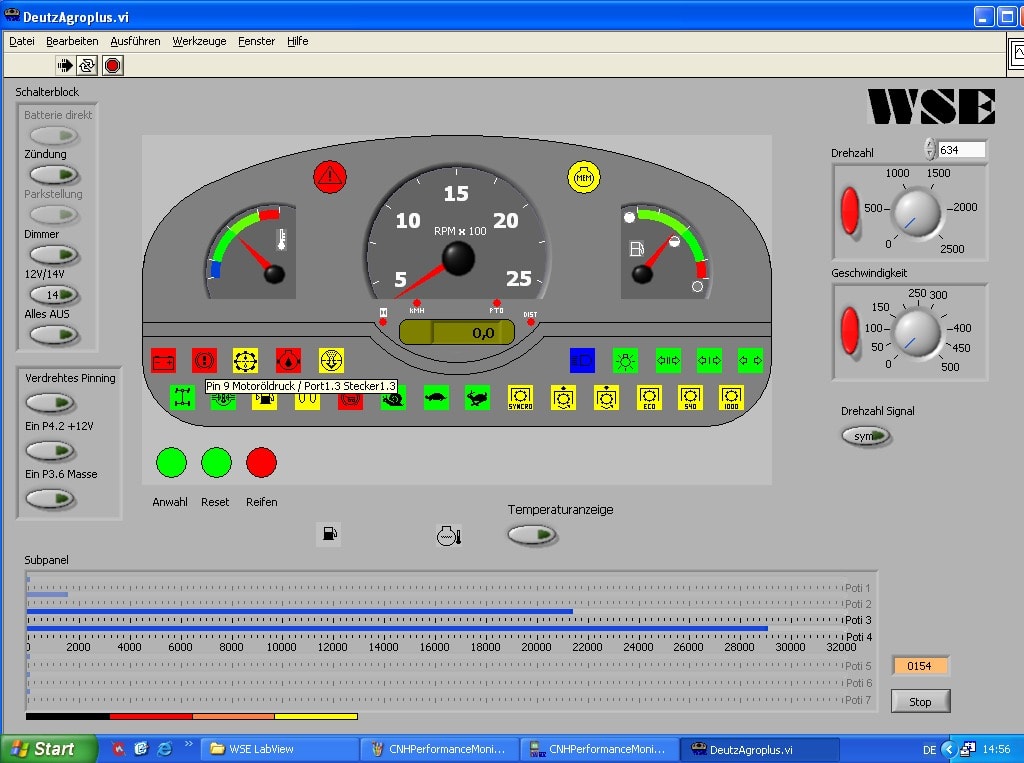
Task: Click the yellow SYNCRO PTO indicator
Action: coord(520,398)
